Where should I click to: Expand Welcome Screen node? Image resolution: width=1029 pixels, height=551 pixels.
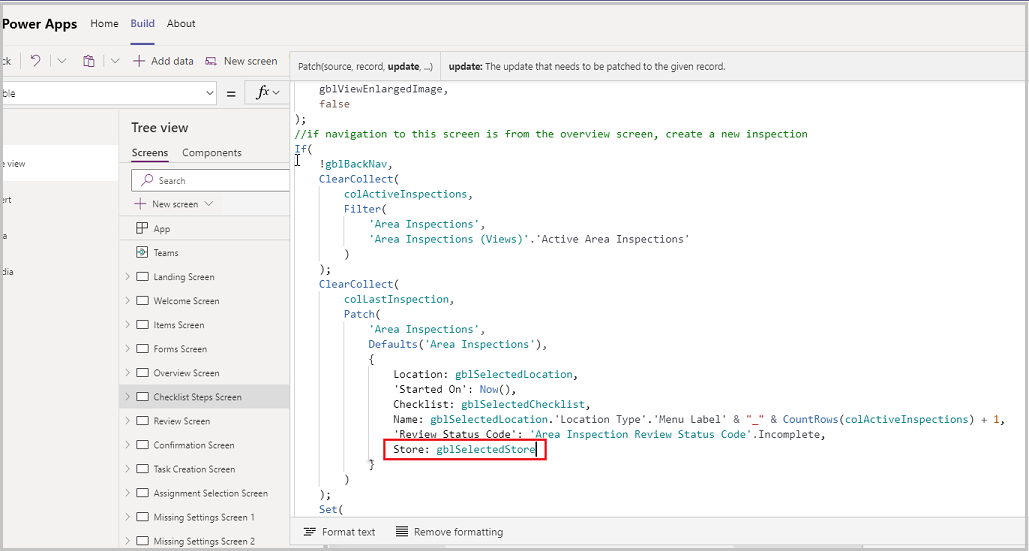(127, 301)
